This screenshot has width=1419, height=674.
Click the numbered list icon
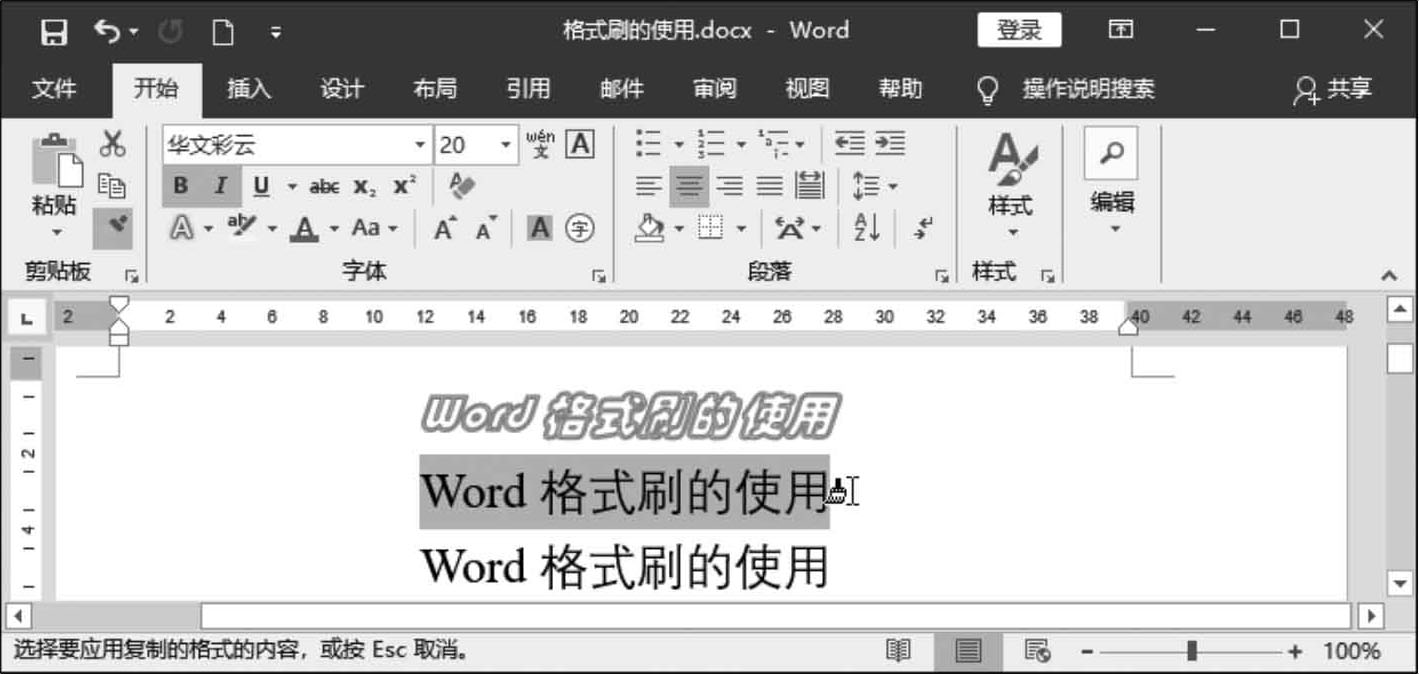click(710, 145)
